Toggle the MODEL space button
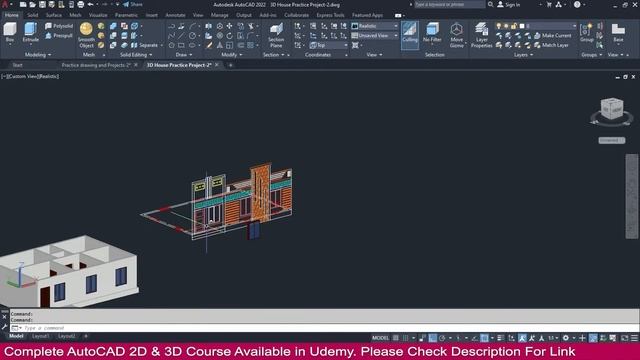 (x=380, y=338)
